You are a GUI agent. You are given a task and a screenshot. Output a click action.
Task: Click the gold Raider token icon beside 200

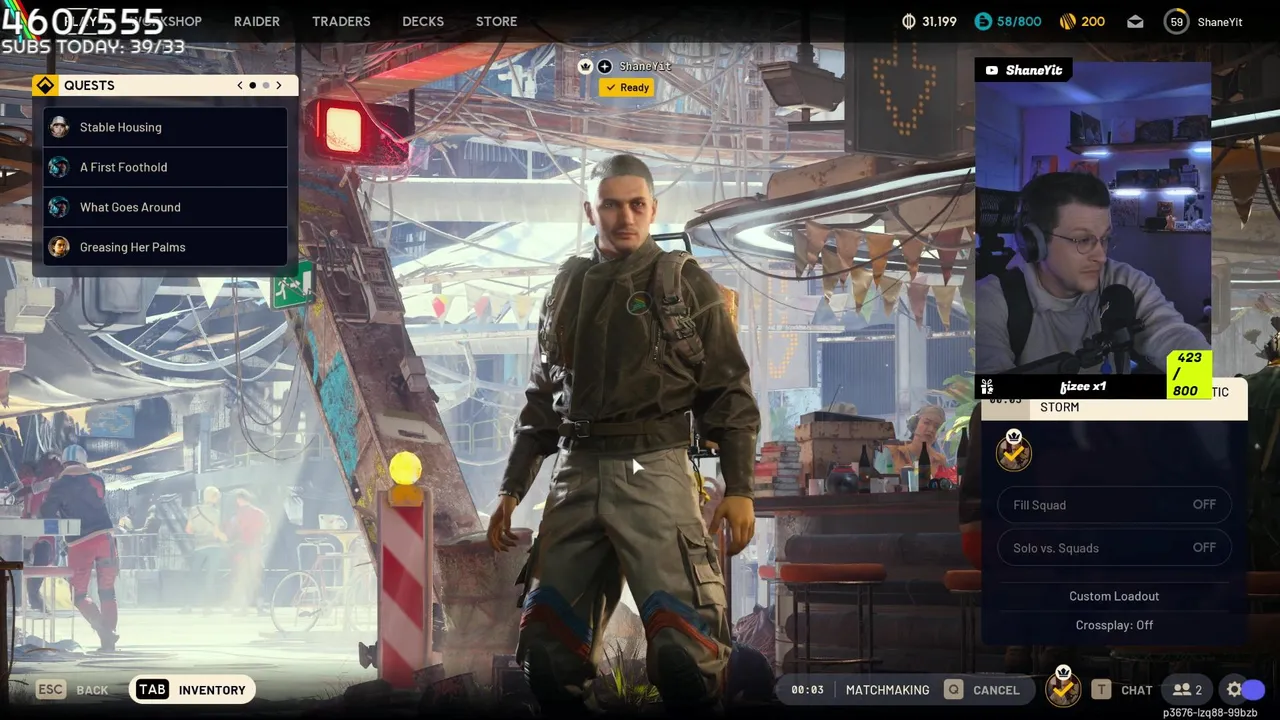point(1068,21)
